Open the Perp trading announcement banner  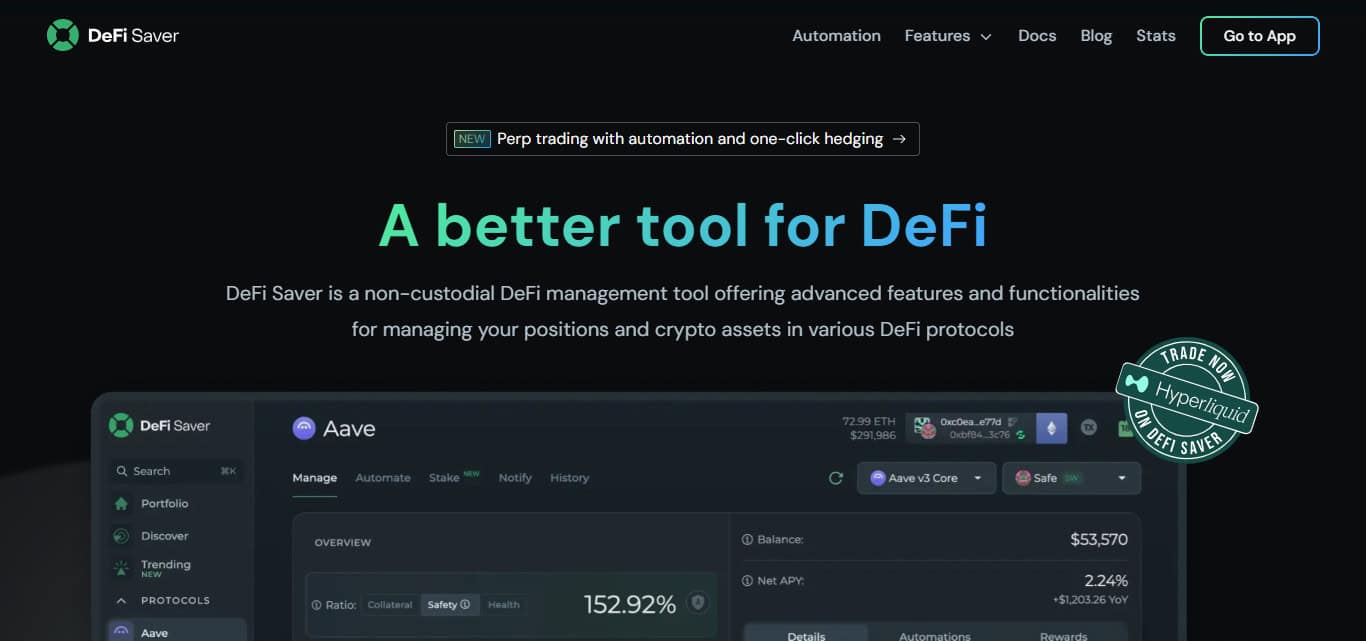682,139
